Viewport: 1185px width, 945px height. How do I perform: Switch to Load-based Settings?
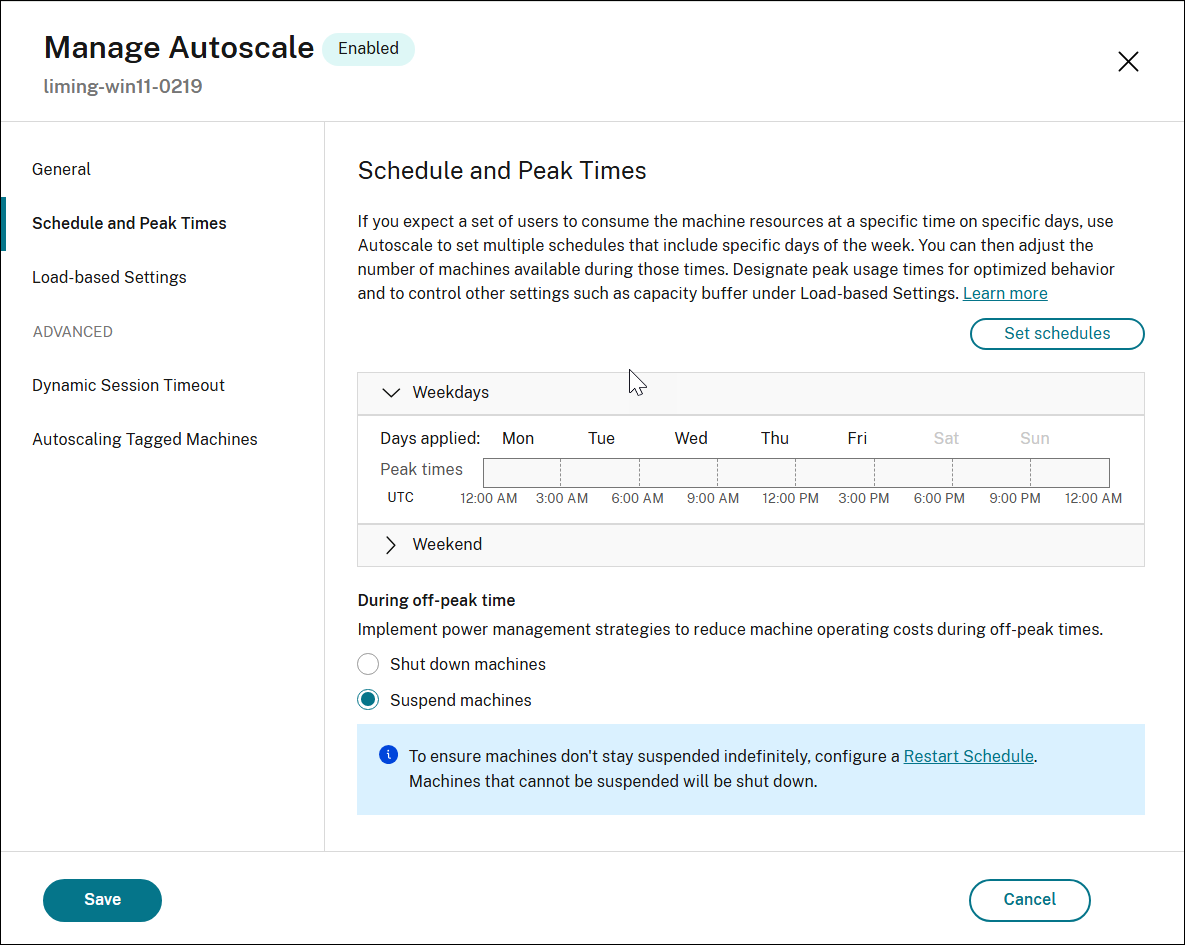(109, 277)
